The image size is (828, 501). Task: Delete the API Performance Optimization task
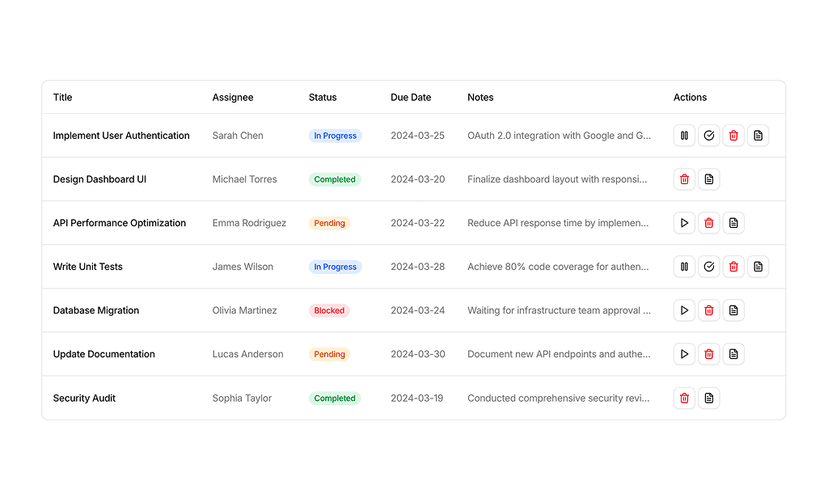pyautogui.click(x=709, y=223)
